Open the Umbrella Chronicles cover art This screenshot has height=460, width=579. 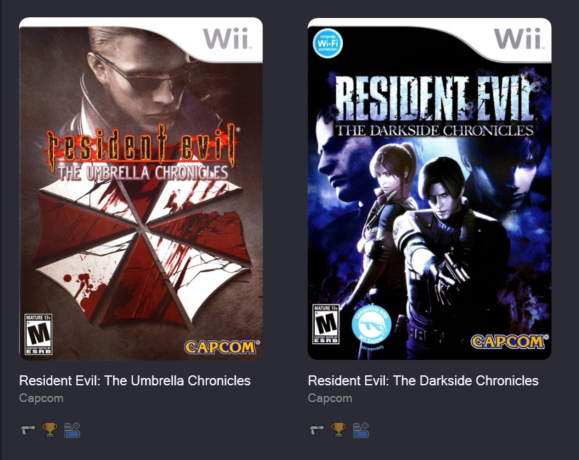[x=141, y=188]
